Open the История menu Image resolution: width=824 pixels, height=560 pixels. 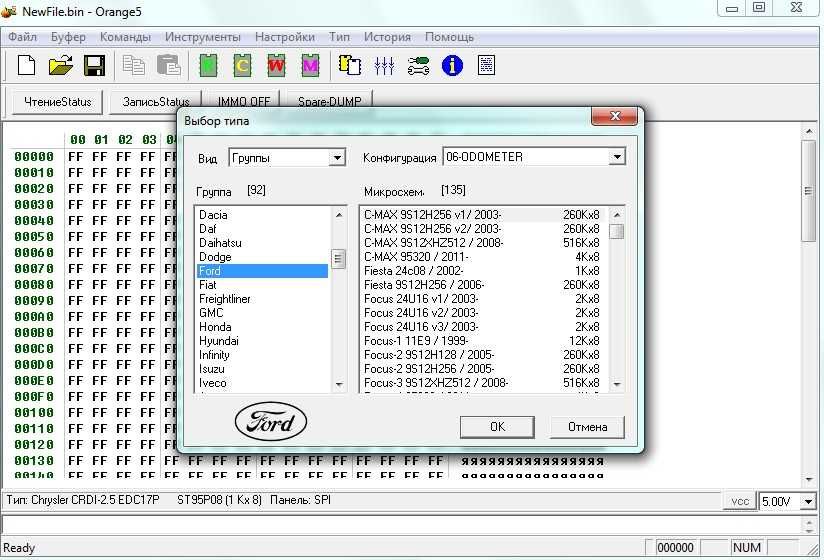(387, 37)
